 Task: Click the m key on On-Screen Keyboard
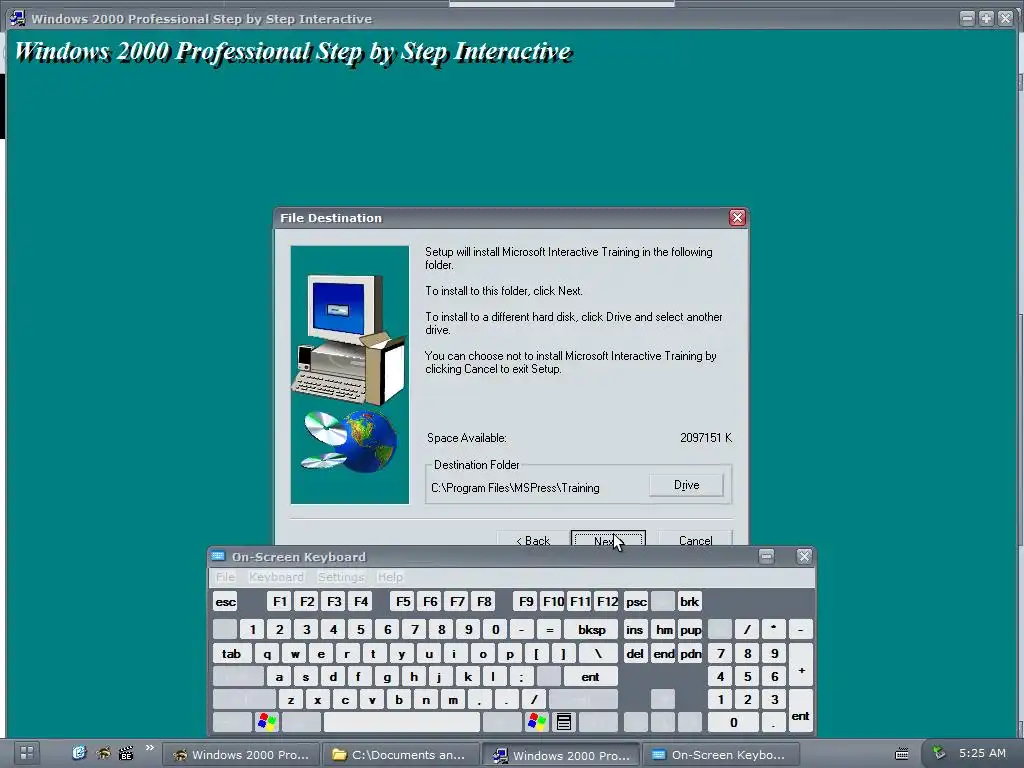coord(453,699)
